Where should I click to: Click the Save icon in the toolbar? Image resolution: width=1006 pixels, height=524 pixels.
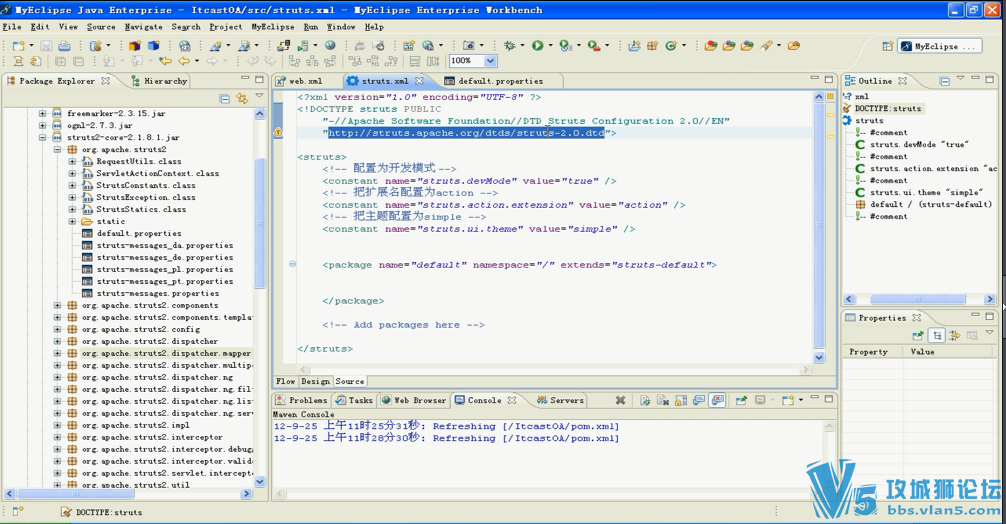click(x=46, y=46)
